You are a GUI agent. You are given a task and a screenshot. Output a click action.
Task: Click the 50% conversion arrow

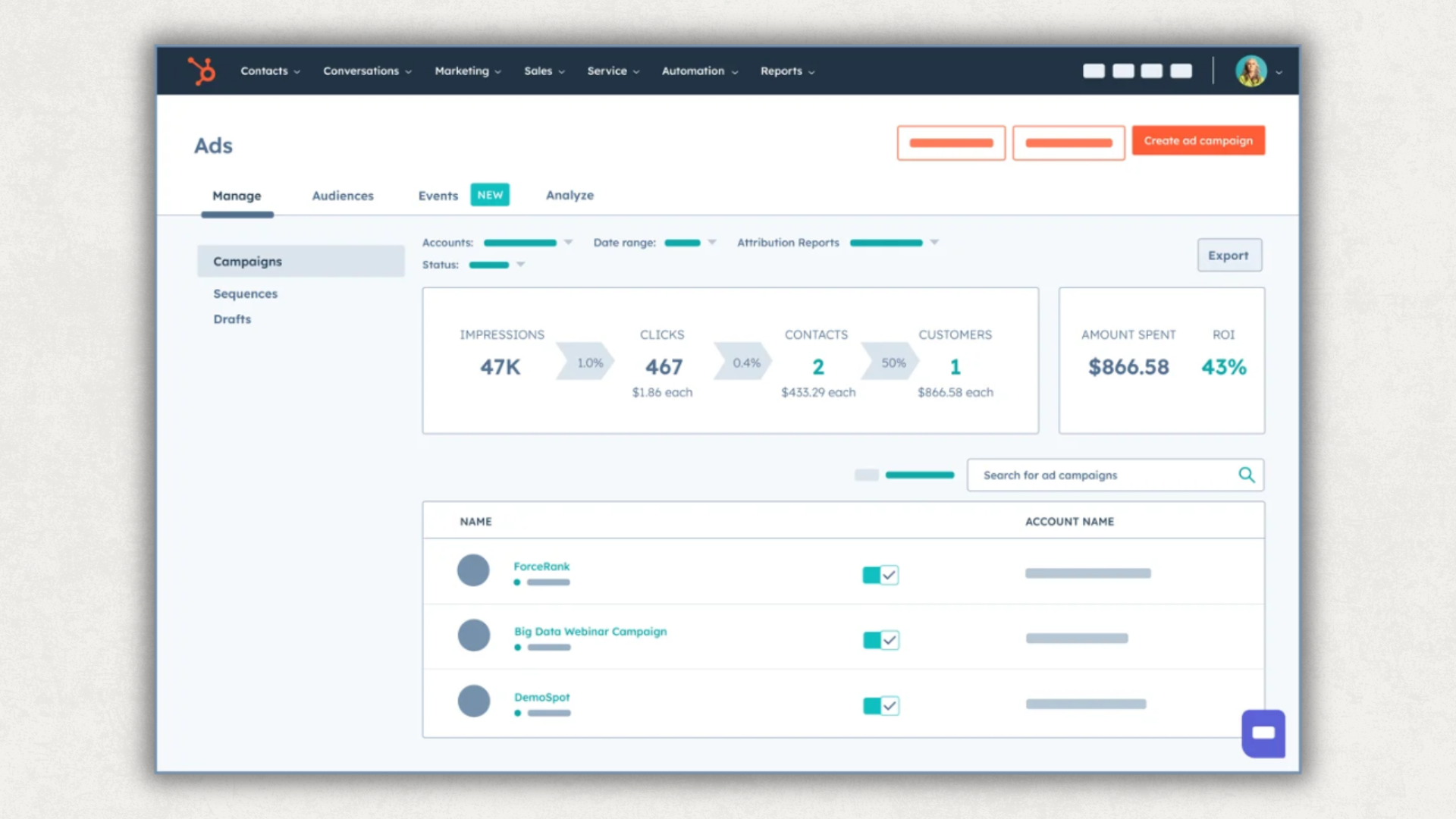point(890,362)
